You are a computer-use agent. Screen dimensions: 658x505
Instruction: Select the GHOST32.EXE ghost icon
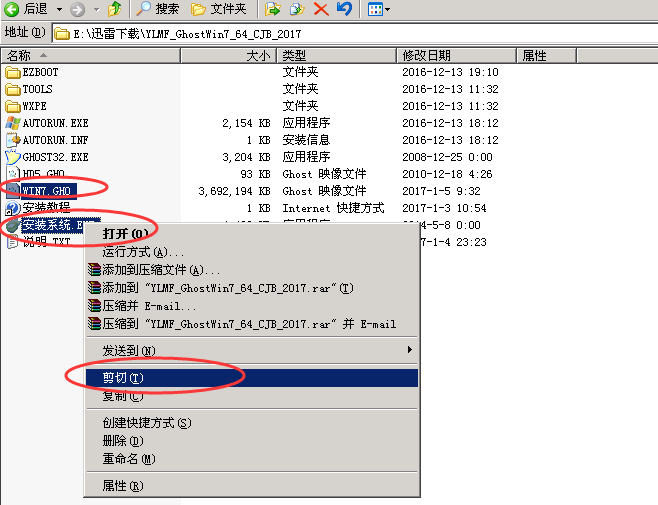pyautogui.click(x=13, y=157)
